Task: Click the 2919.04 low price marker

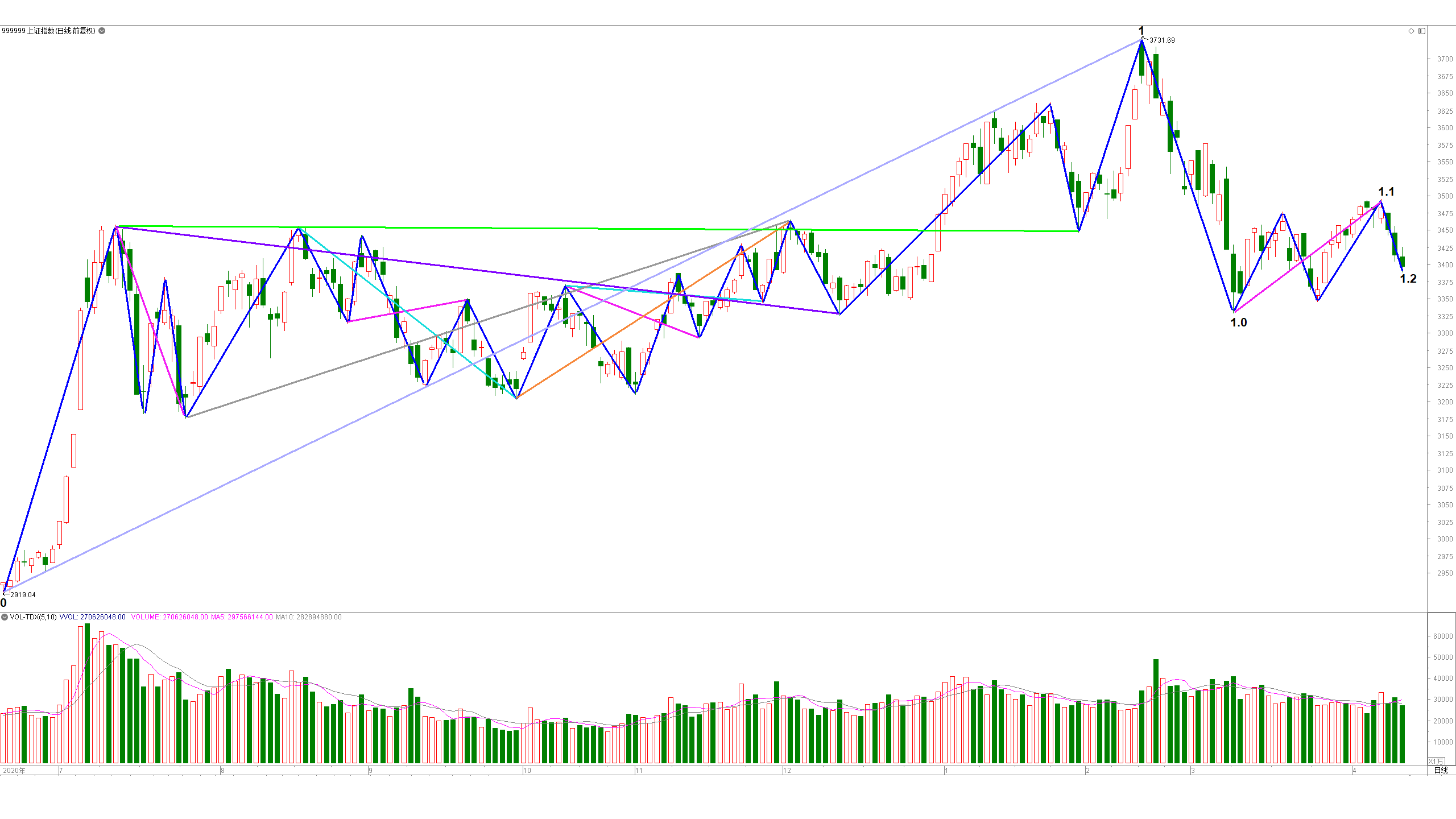Action: click(x=23, y=595)
